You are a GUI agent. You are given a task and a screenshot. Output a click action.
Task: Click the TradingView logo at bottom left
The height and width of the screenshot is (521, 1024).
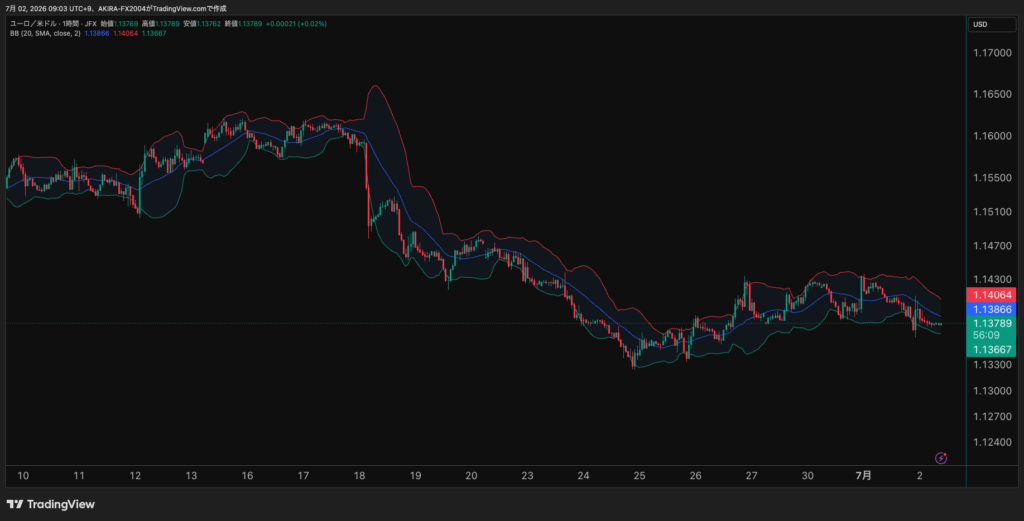tap(50, 504)
